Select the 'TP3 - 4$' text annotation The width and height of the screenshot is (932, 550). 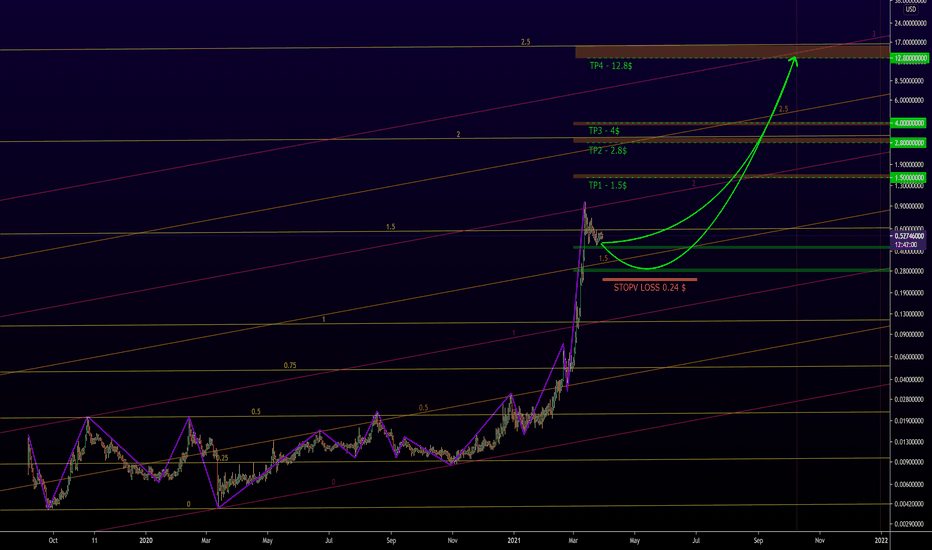pos(604,131)
